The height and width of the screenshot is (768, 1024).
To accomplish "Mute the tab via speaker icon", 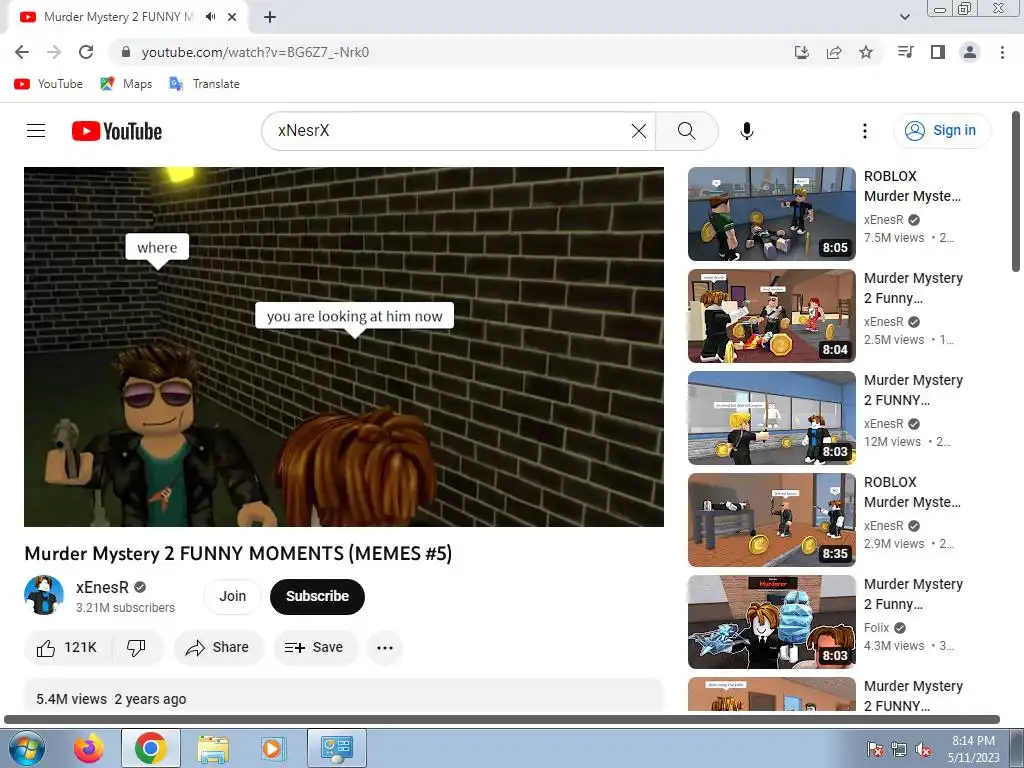I will pyautogui.click(x=210, y=17).
